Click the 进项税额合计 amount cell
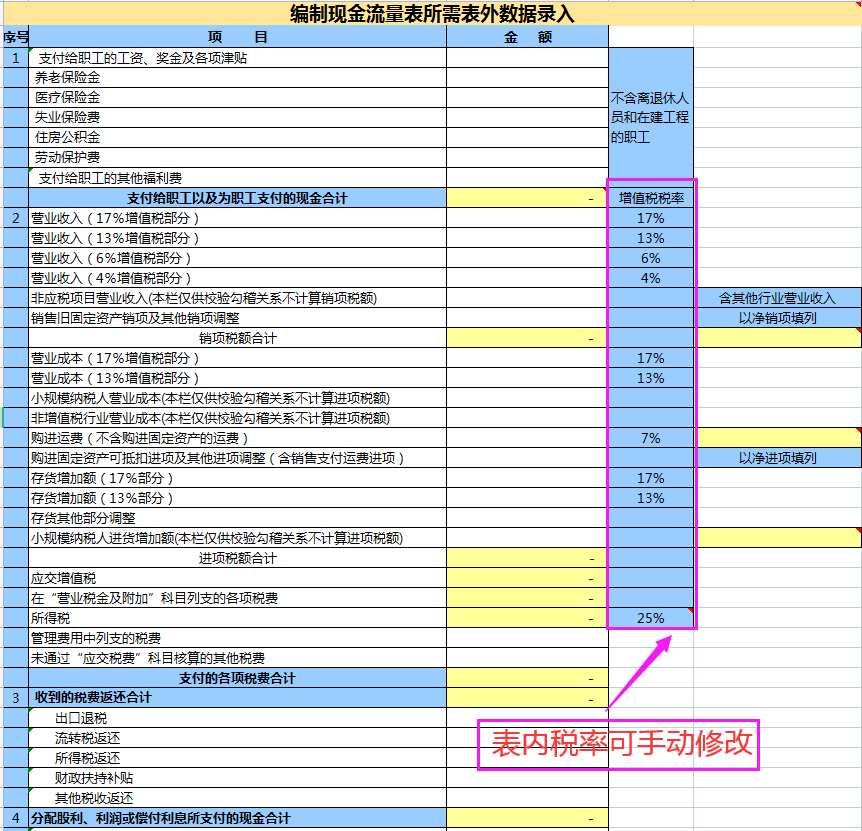Image resolution: width=862 pixels, height=831 pixels. point(528,558)
